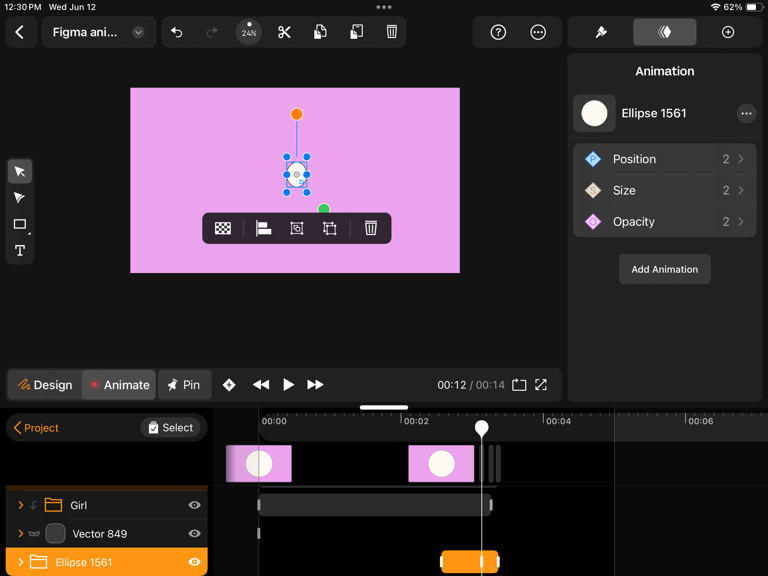Image resolution: width=768 pixels, height=576 pixels.
Task: Select the second scene thumbnail in the timeline
Action: 441,464
